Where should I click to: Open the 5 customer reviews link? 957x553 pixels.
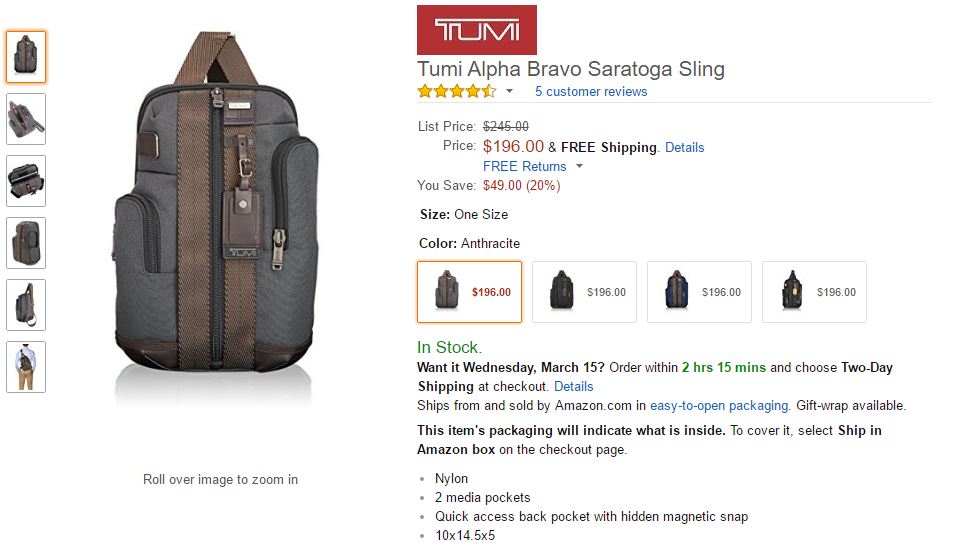coord(590,91)
